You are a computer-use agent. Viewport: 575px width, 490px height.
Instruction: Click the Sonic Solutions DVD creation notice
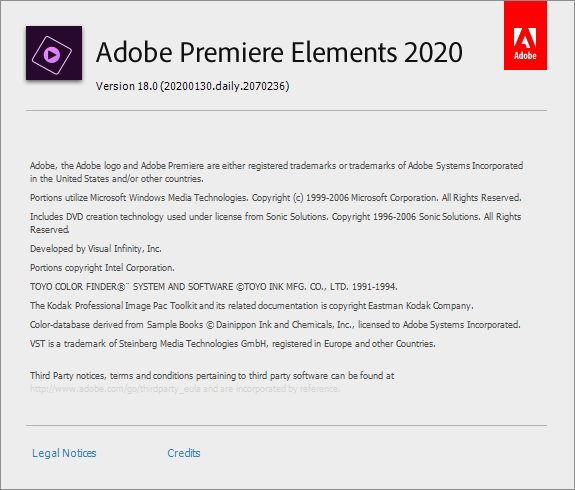pyautogui.click(x=275, y=223)
